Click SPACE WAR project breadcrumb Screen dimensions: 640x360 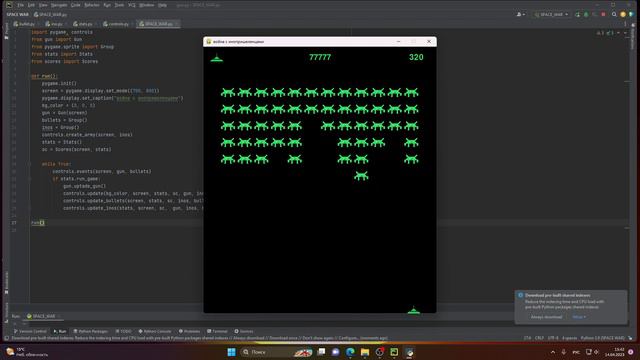pos(18,14)
